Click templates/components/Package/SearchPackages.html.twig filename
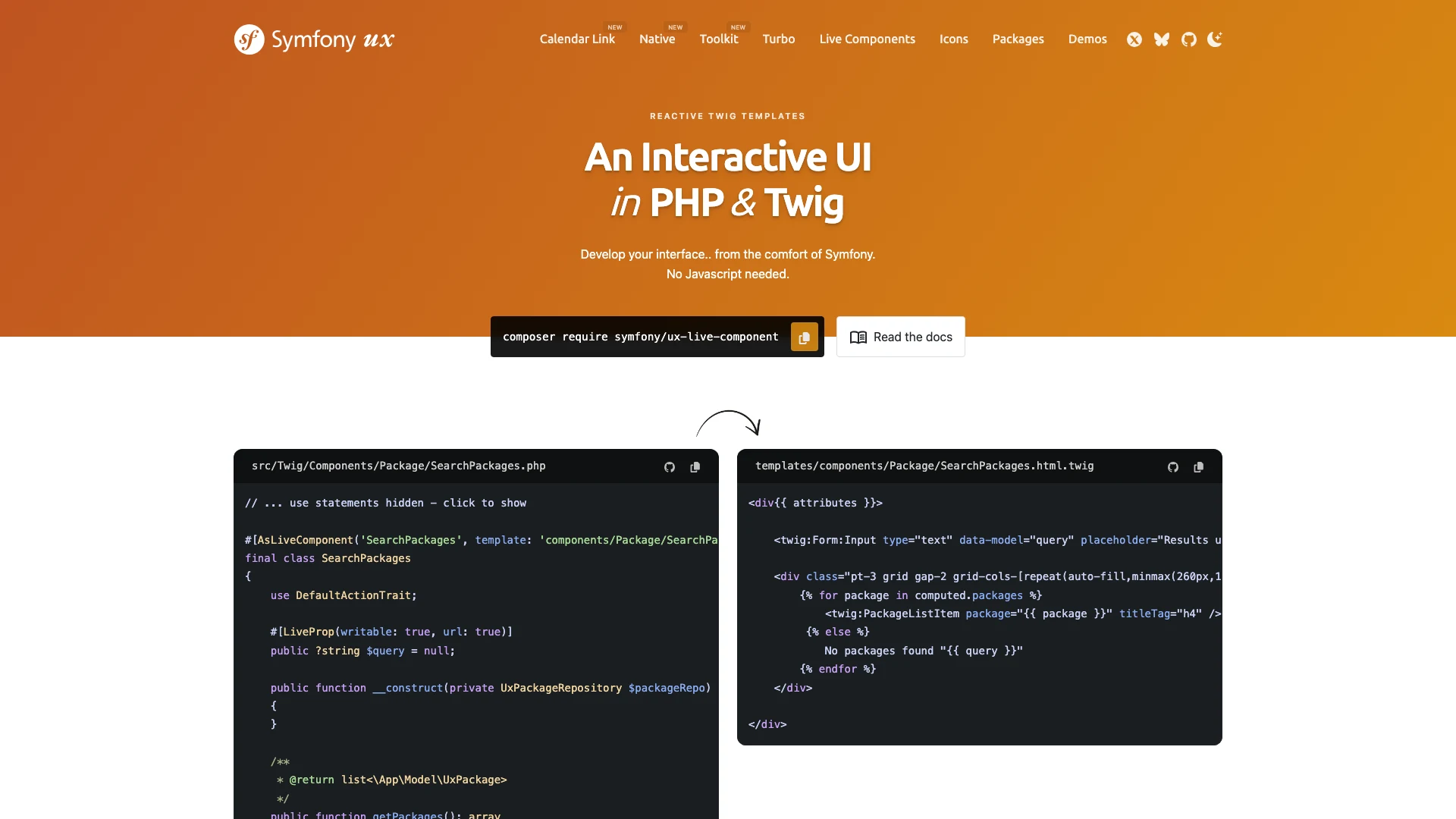This screenshot has height=819, width=1456. click(x=924, y=466)
